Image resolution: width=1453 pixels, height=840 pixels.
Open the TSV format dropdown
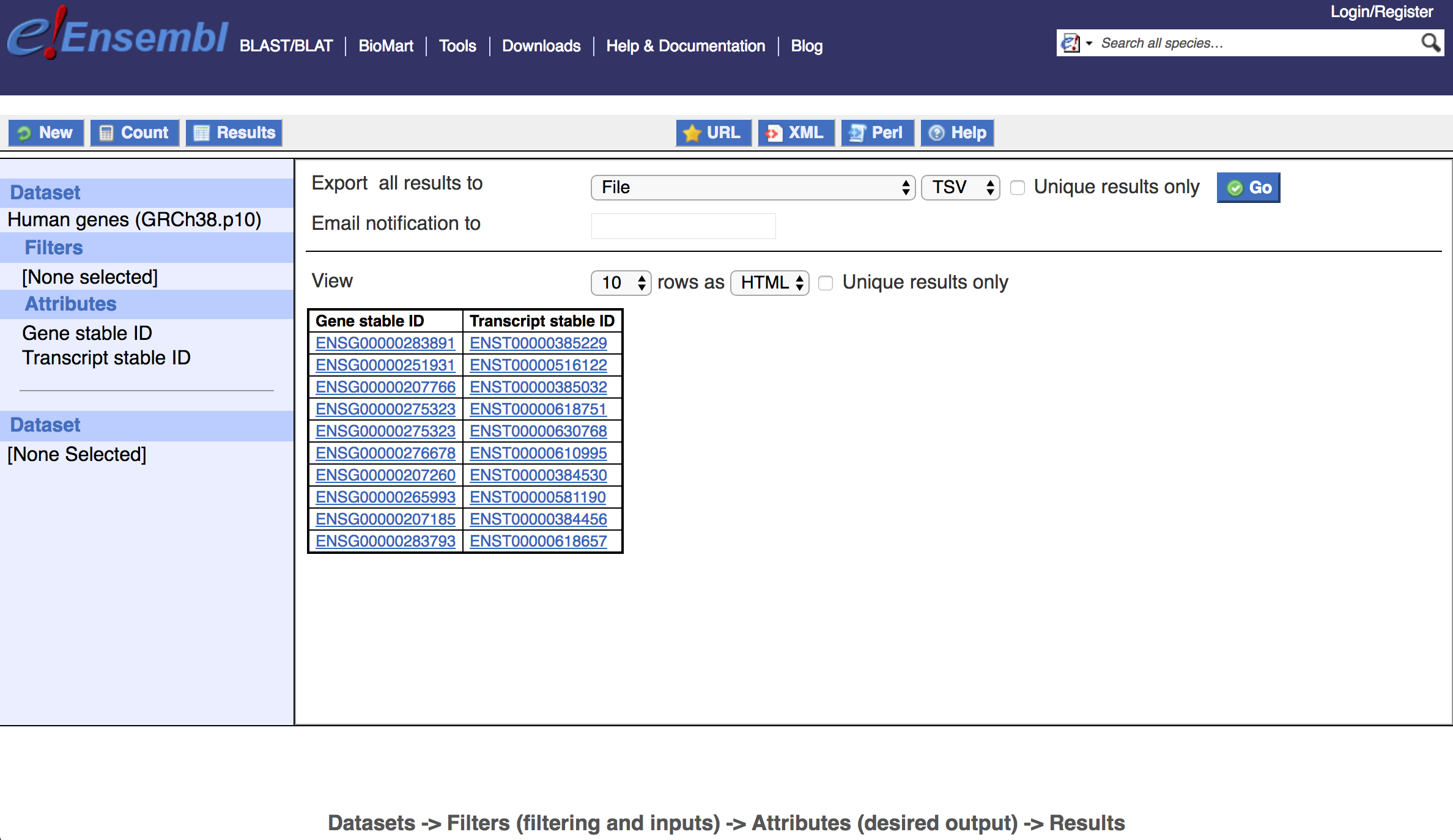click(x=961, y=188)
